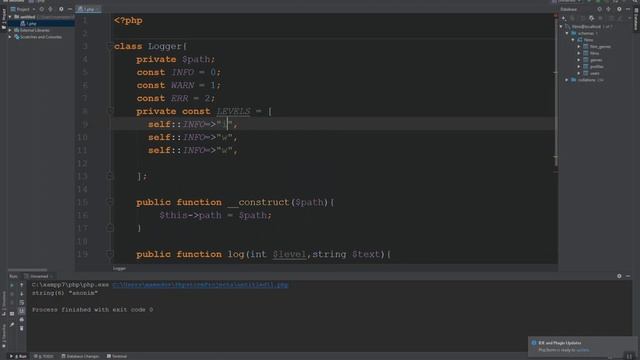Expand the collations node
The width and height of the screenshot is (640, 360).
(x=567, y=80)
